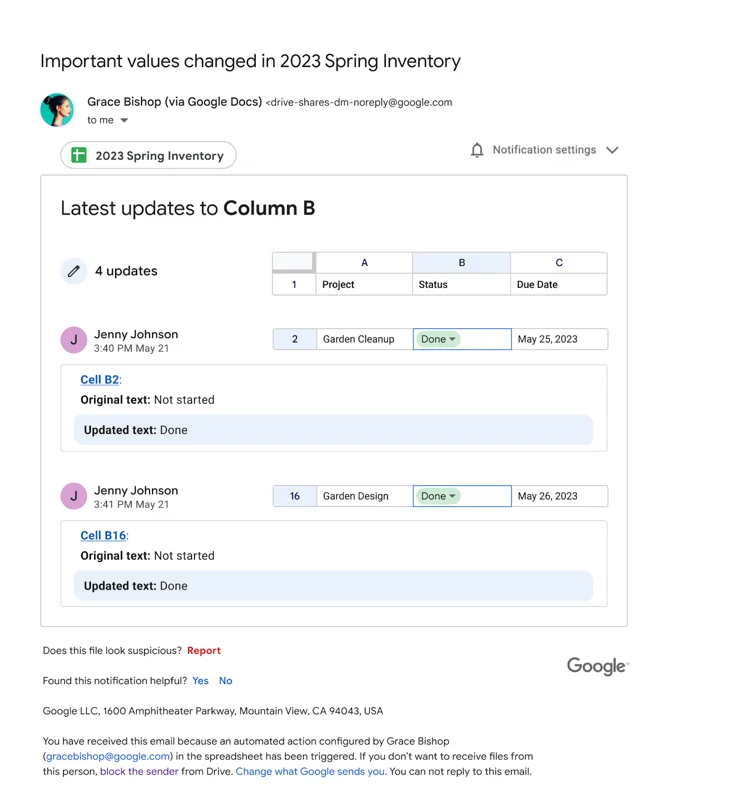Click the green Sheets icon in file chip
The width and height of the screenshot is (741, 800).
(x=79, y=155)
